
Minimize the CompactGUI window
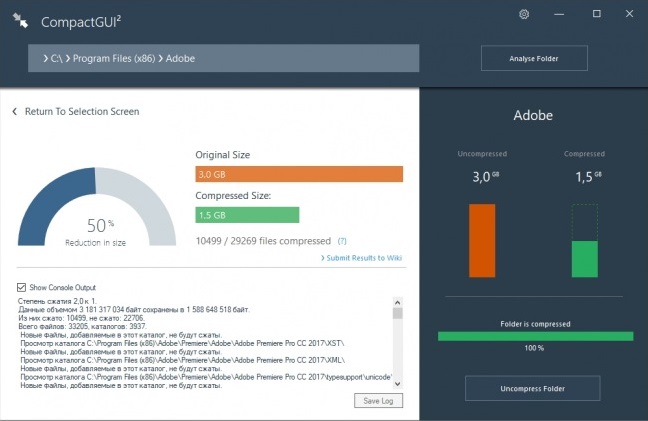[561, 14]
